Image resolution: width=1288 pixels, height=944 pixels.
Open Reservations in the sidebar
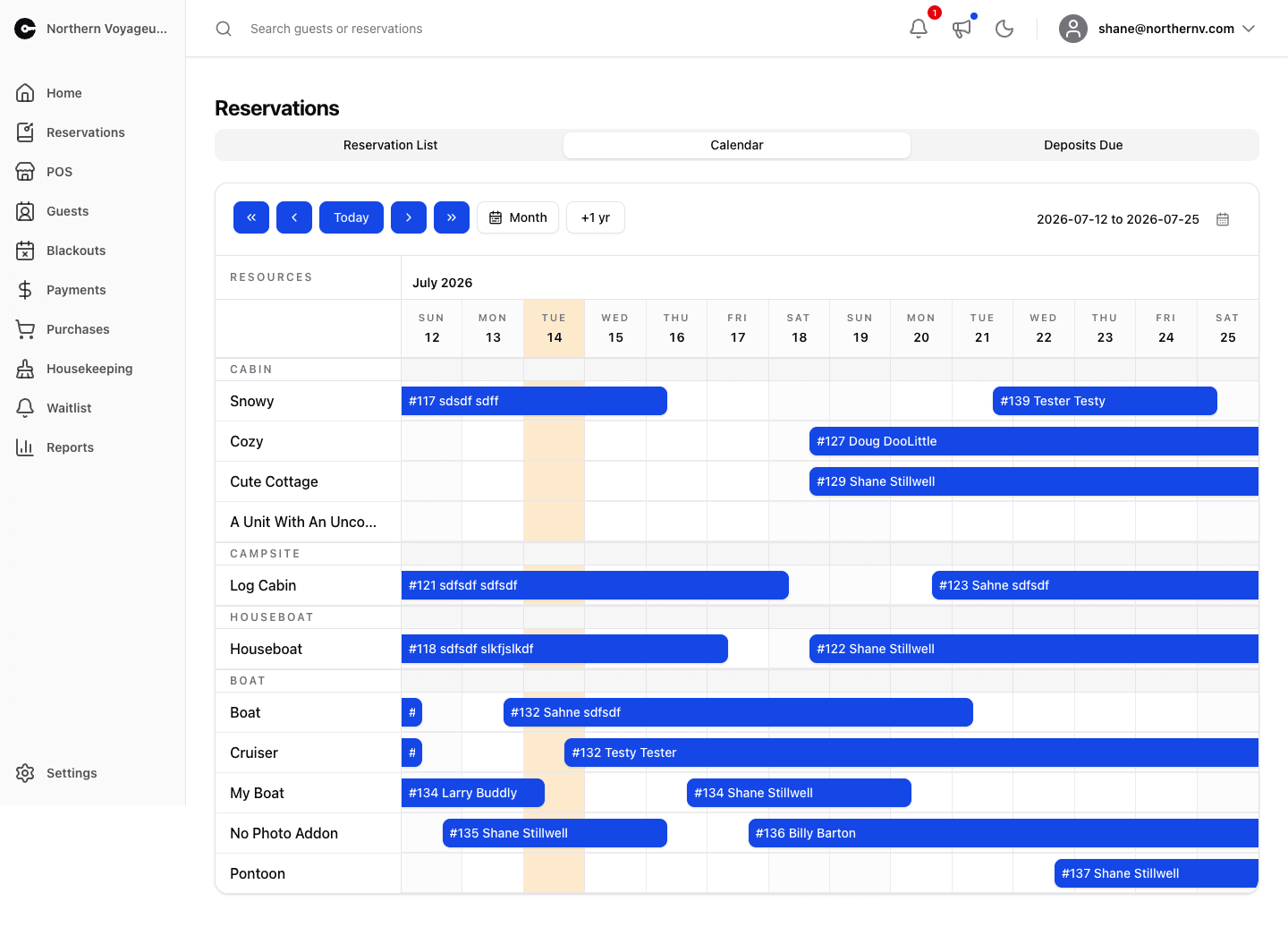[93, 132]
